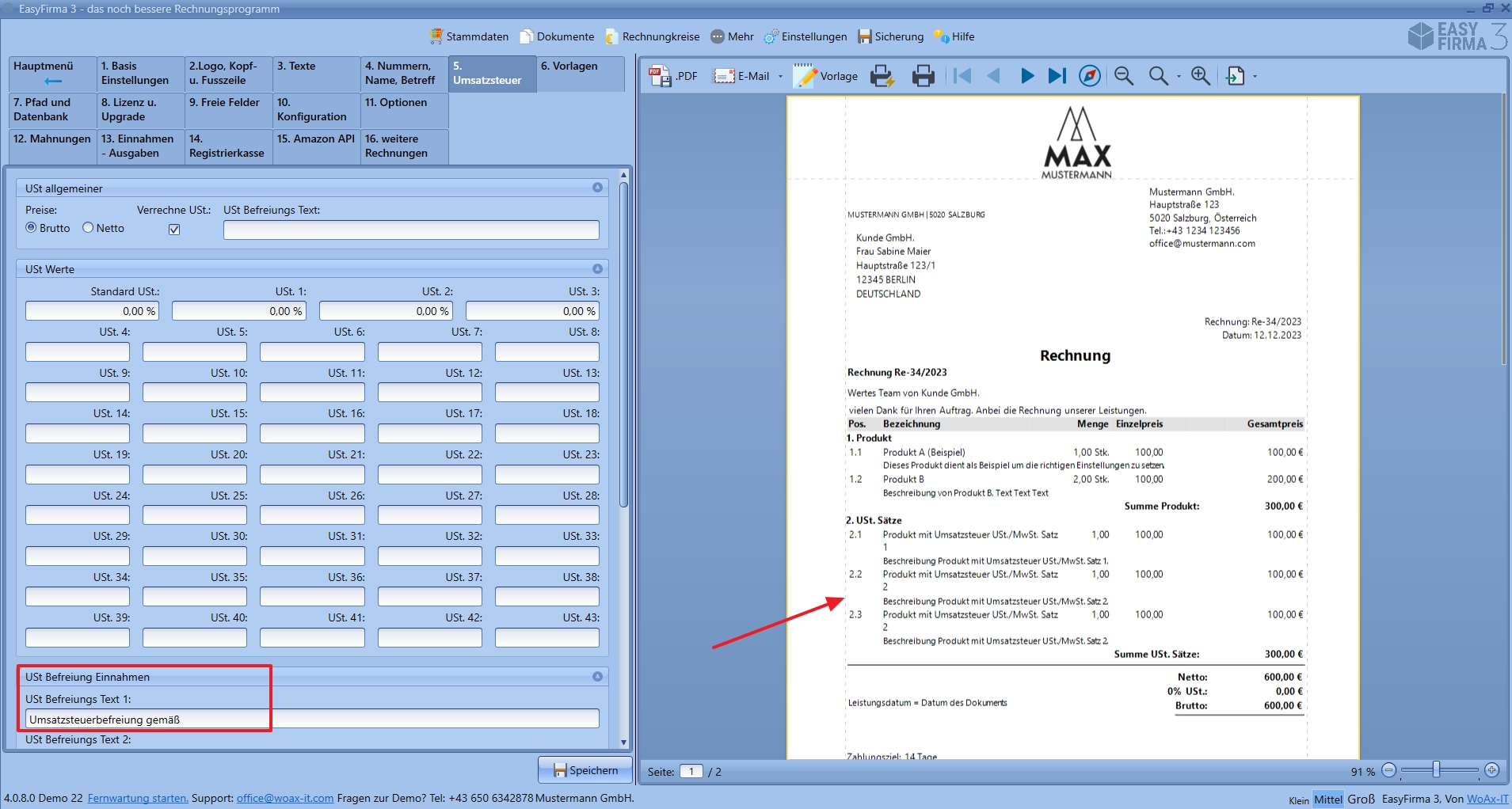Open Sicherung backup option
Screen dimensions: 1512x809
pyautogui.click(x=891, y=36)
